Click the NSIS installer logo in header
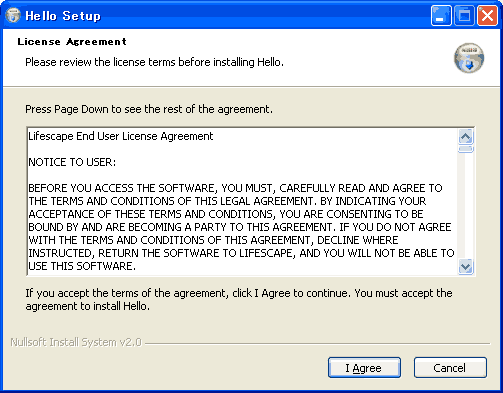Image resolution: width=503 pixels, height=393 pixels. click(469, 58)
